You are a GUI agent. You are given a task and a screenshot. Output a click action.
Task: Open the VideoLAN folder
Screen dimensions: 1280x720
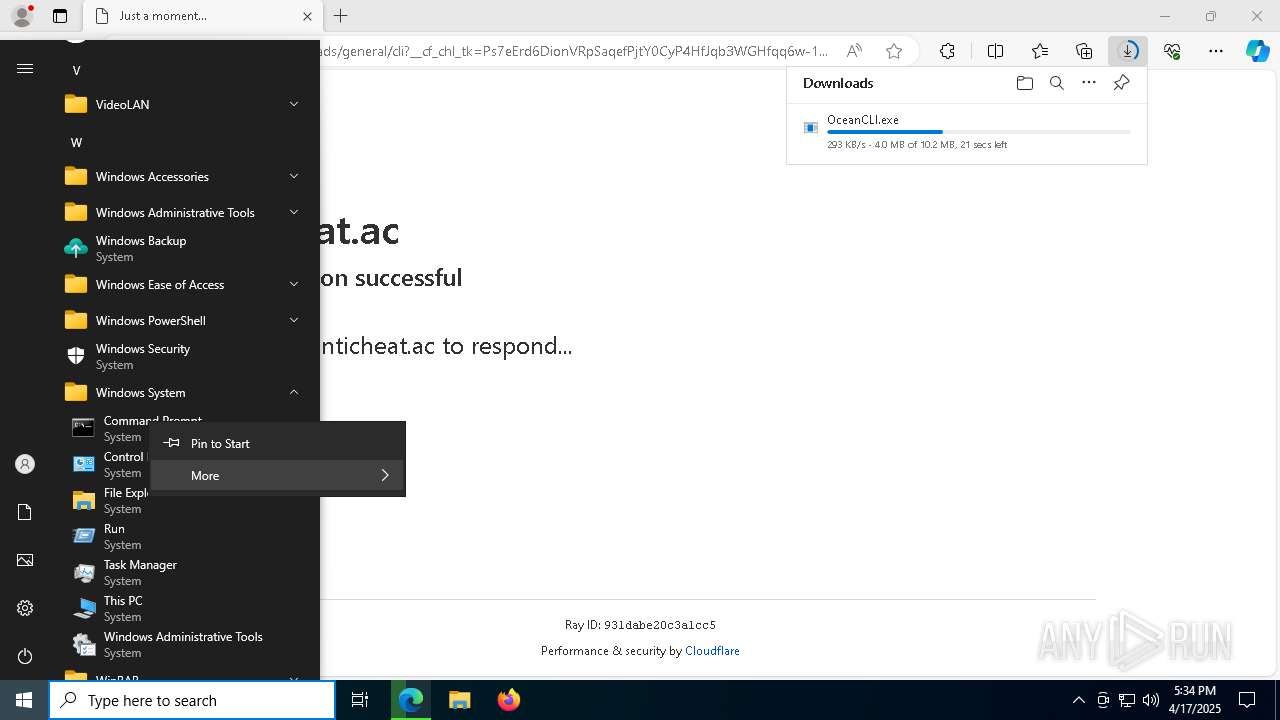(x=184, y=104)
